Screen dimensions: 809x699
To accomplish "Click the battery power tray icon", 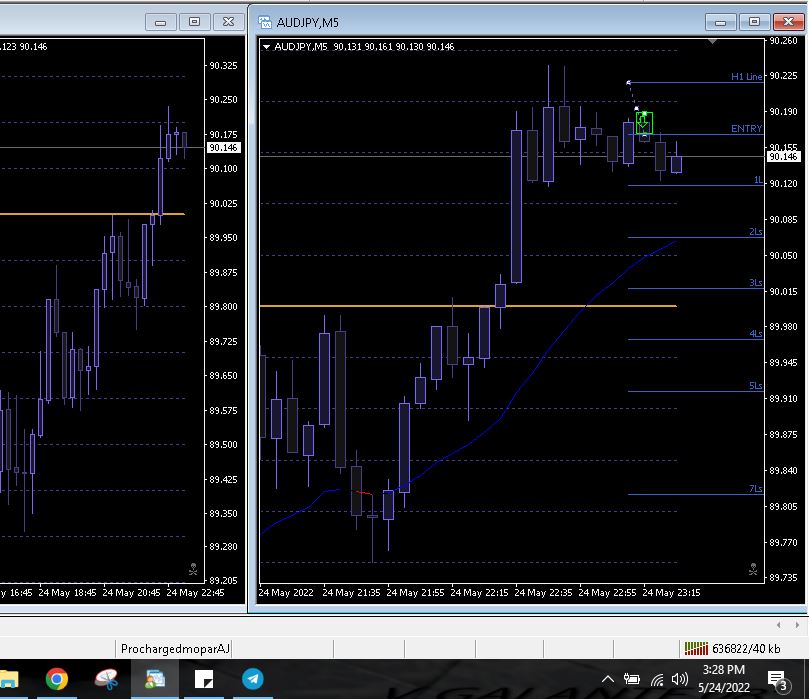I will (x=632, y=679).
